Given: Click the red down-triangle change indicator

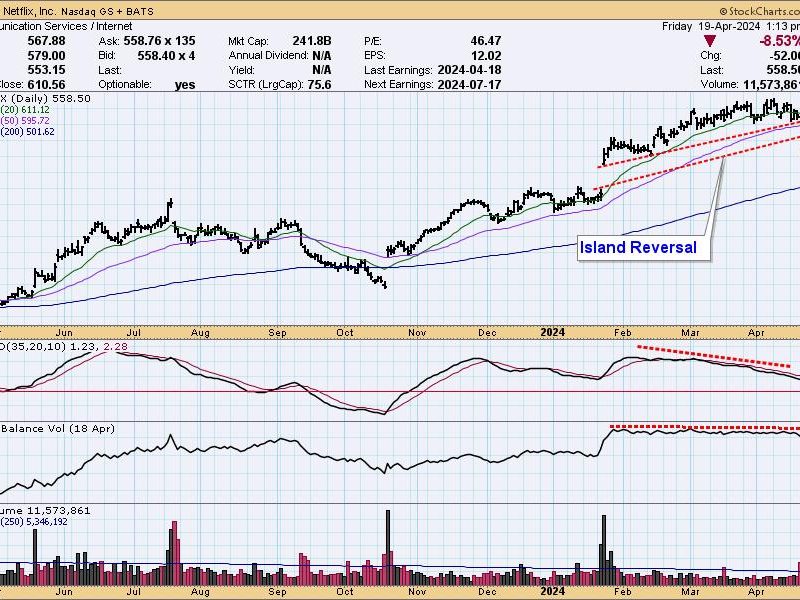Looking at the screenshot, I should (x=709, y=41).
